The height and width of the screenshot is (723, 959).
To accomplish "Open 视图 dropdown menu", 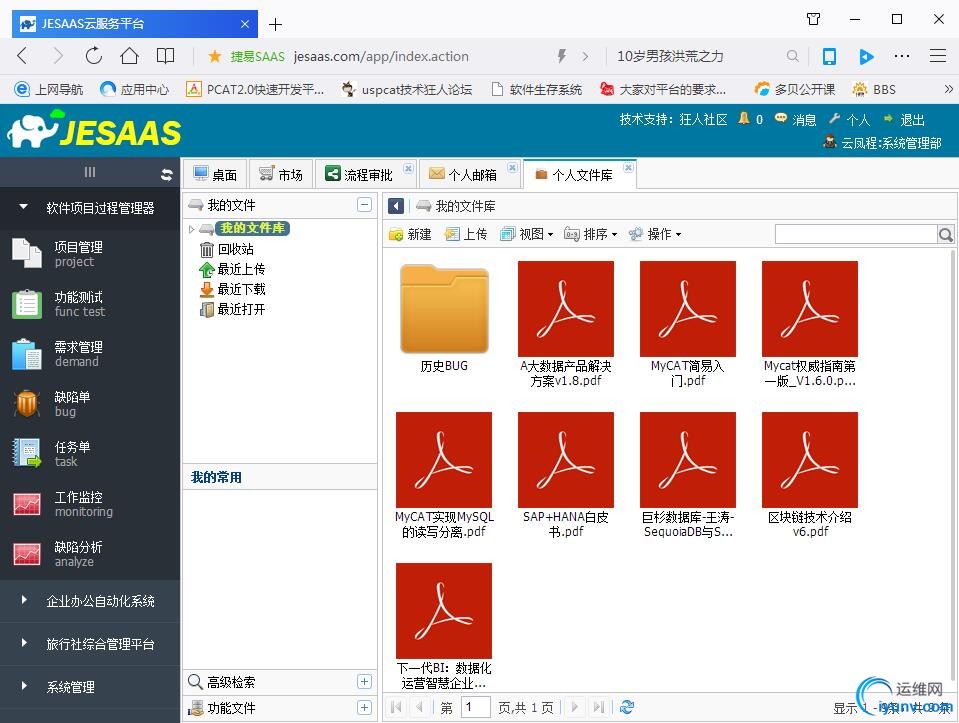I will tap(527, 234).
